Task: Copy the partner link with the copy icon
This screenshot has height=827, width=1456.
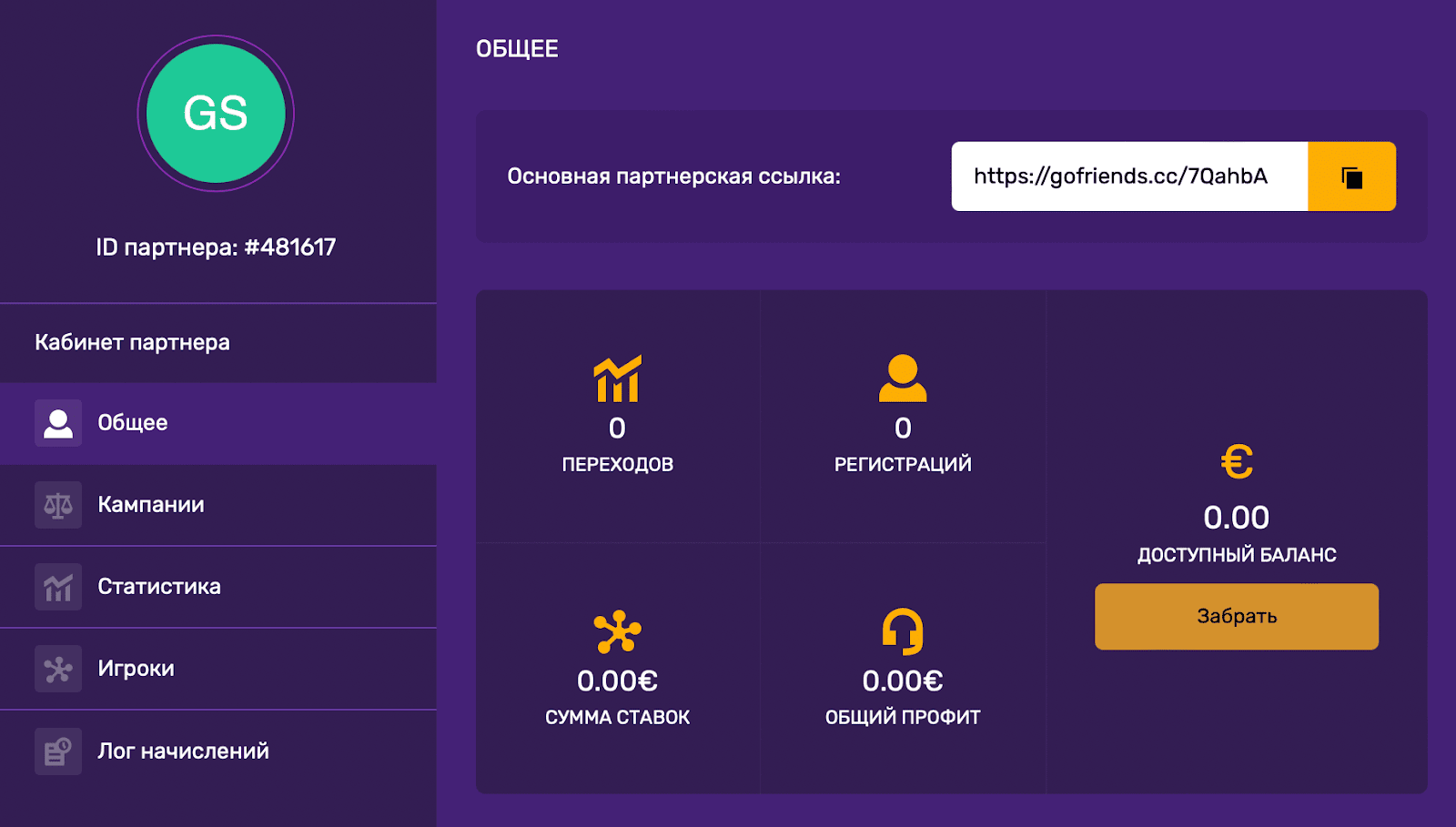Action: pos(1351,176)
